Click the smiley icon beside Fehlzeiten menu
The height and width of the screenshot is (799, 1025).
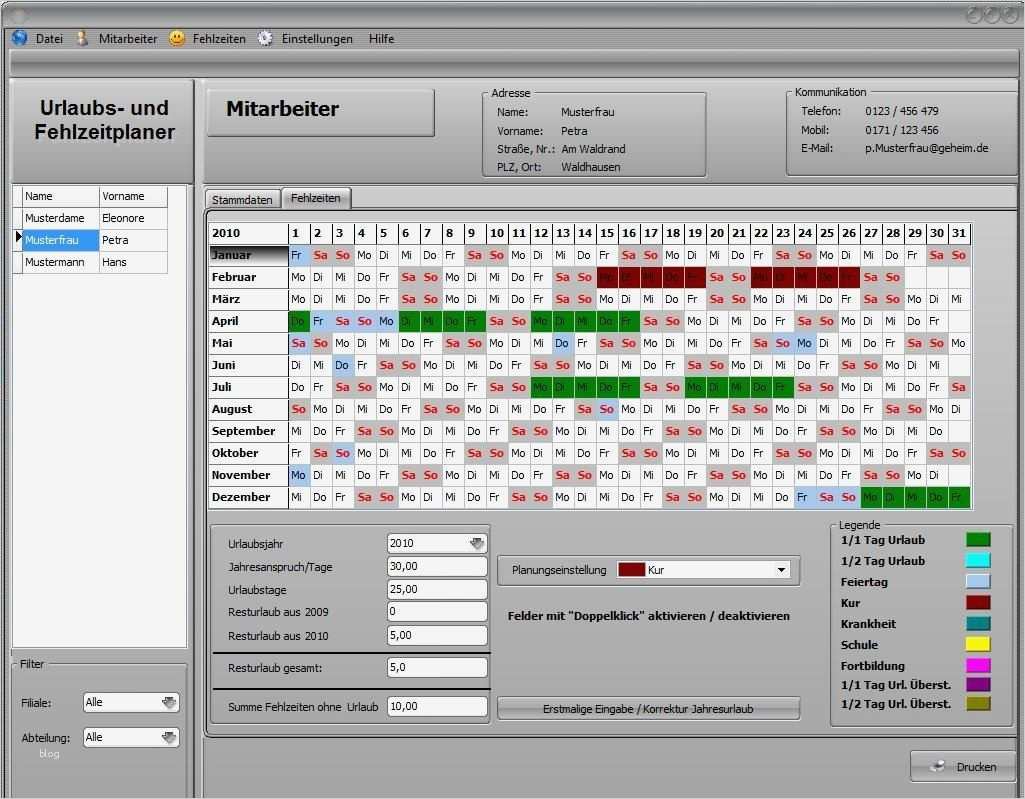tap(177, 39)
